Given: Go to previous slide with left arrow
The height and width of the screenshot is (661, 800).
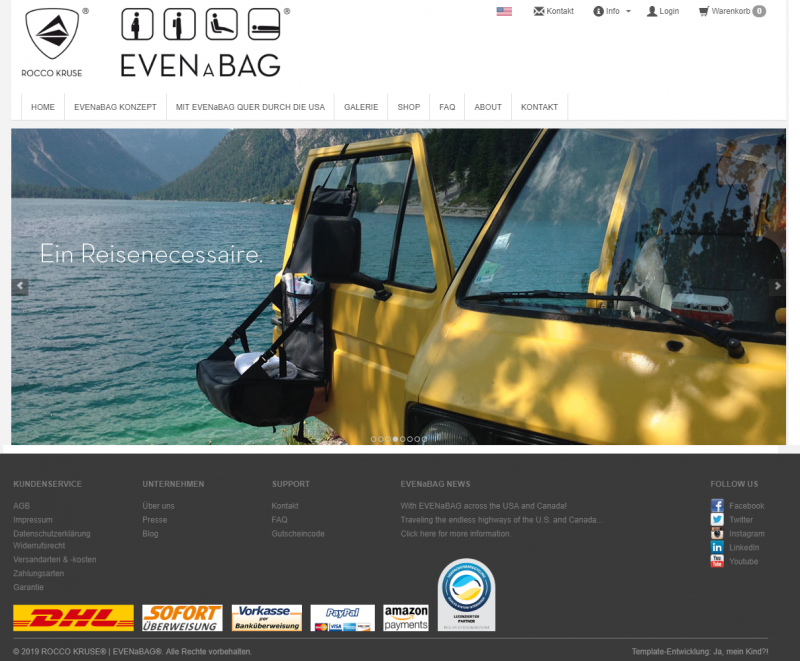Looking at the screenshot, I should 19,287.
